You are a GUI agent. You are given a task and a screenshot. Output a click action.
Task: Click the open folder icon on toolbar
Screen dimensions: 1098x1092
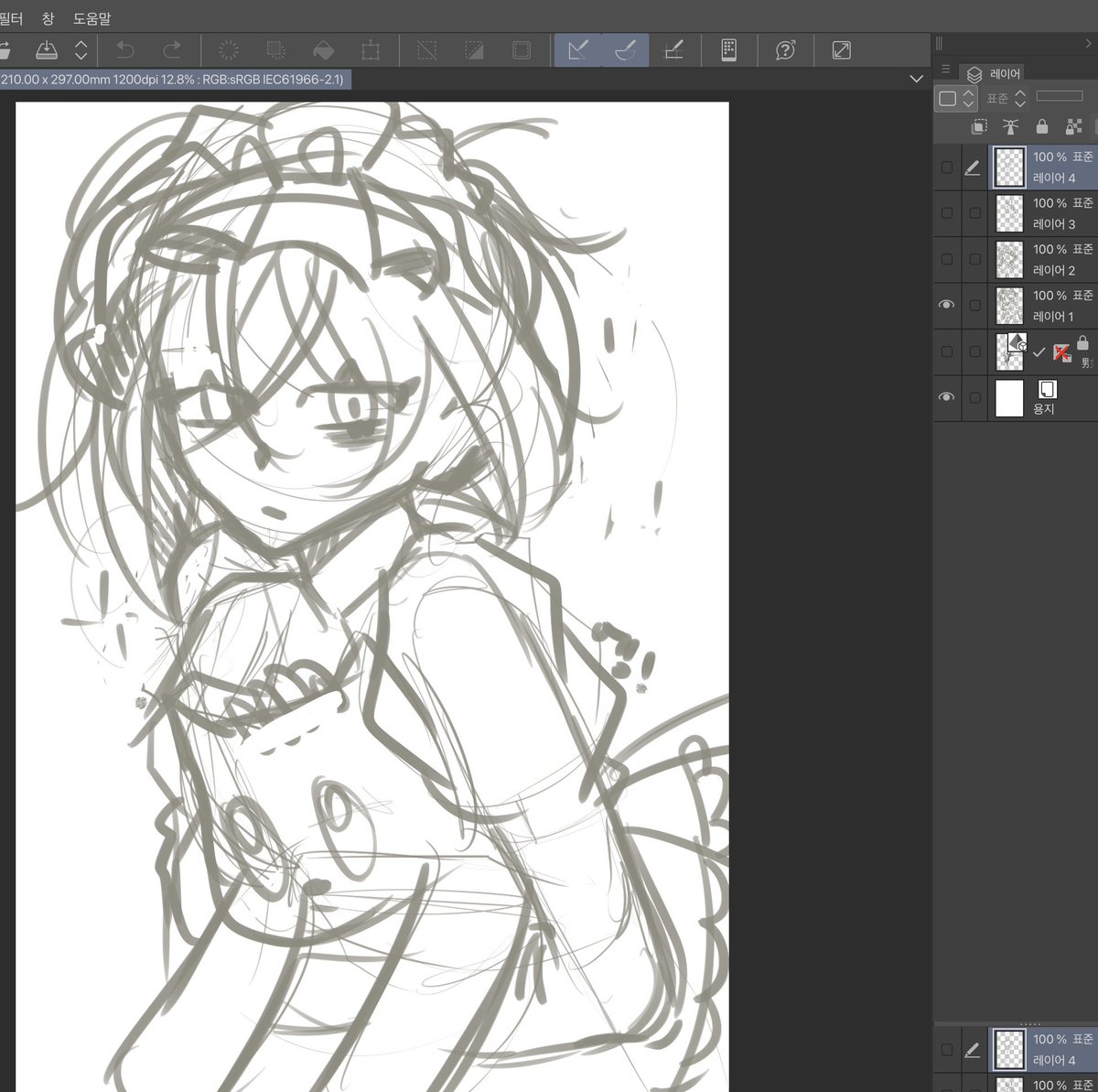(5, 50)
